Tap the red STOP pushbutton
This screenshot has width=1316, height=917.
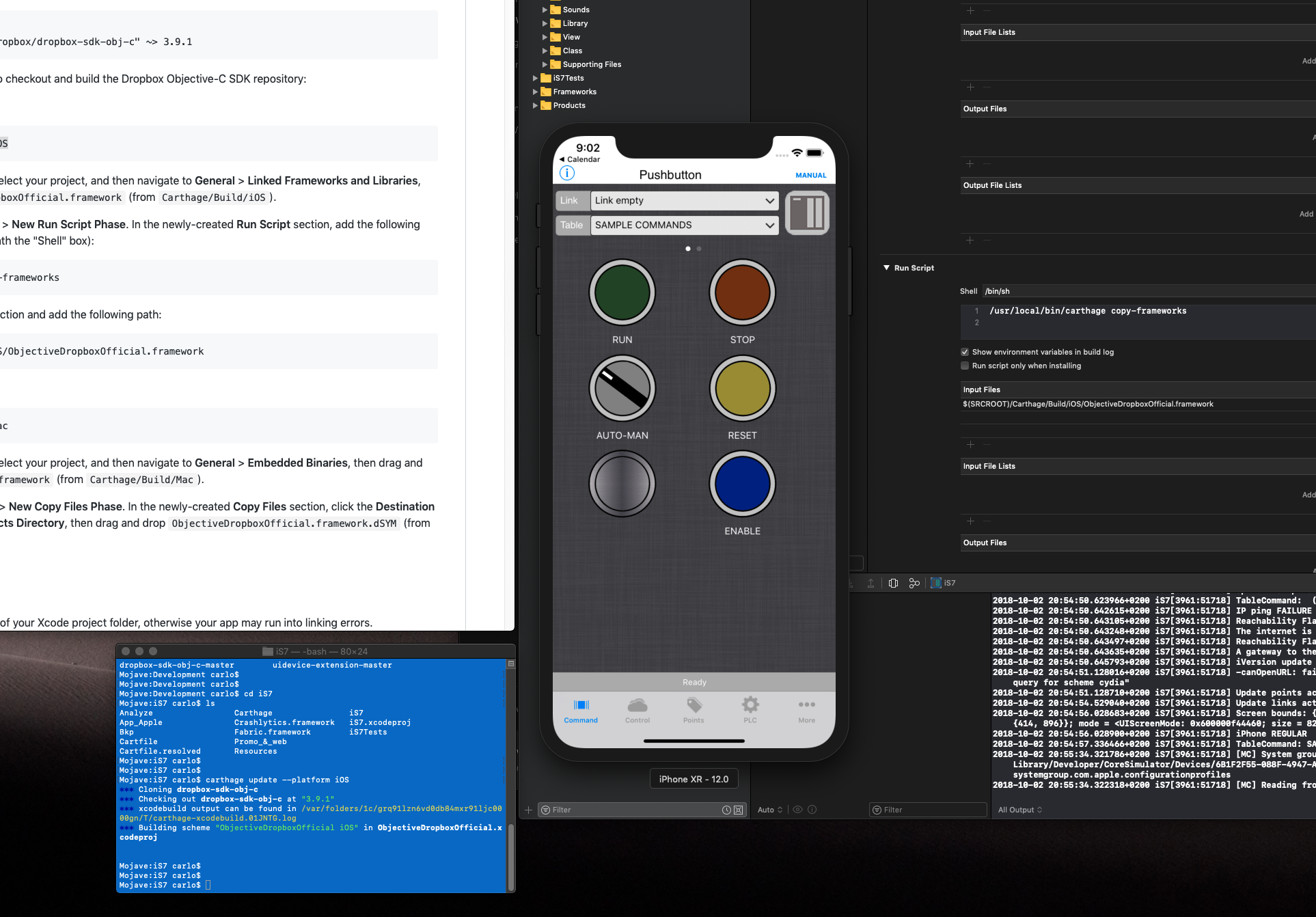click(x=743, y=292)
